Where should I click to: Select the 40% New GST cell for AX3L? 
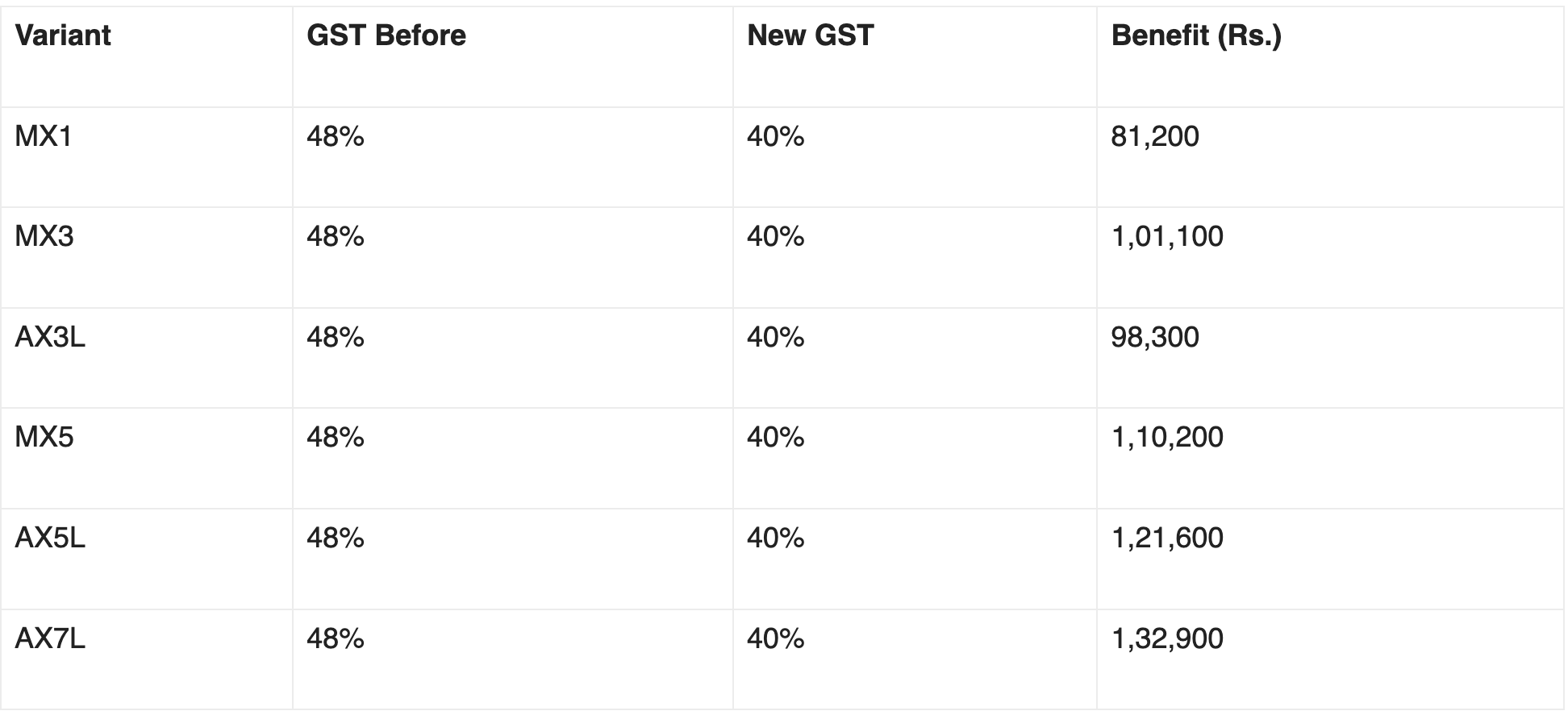point(775,337)
